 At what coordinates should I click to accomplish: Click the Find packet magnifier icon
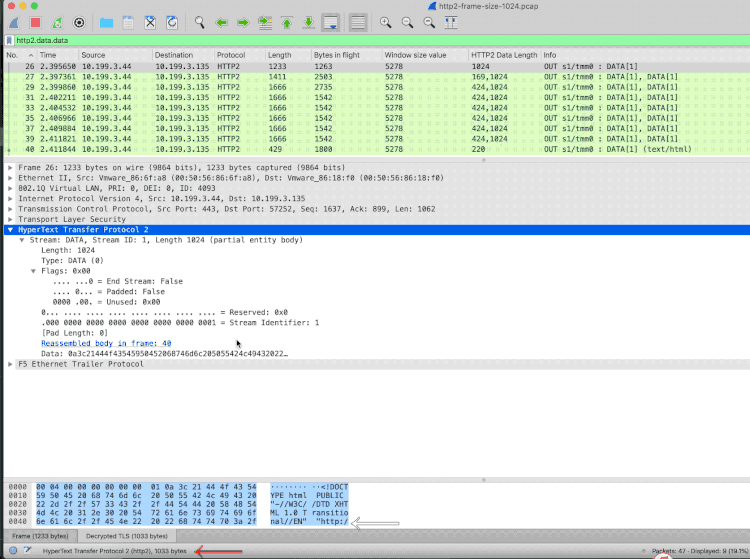pyautogui.click(x=200, y=22)
